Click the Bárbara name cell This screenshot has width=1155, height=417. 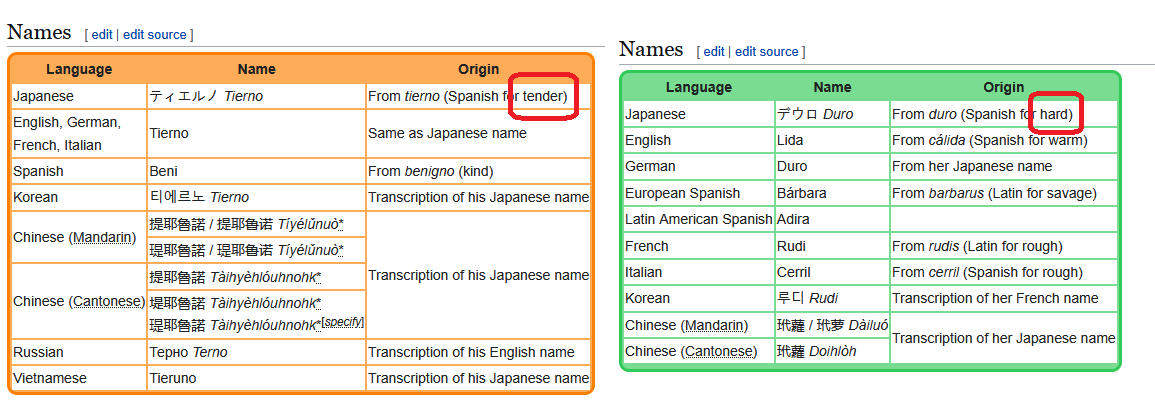tap(832, 193)
